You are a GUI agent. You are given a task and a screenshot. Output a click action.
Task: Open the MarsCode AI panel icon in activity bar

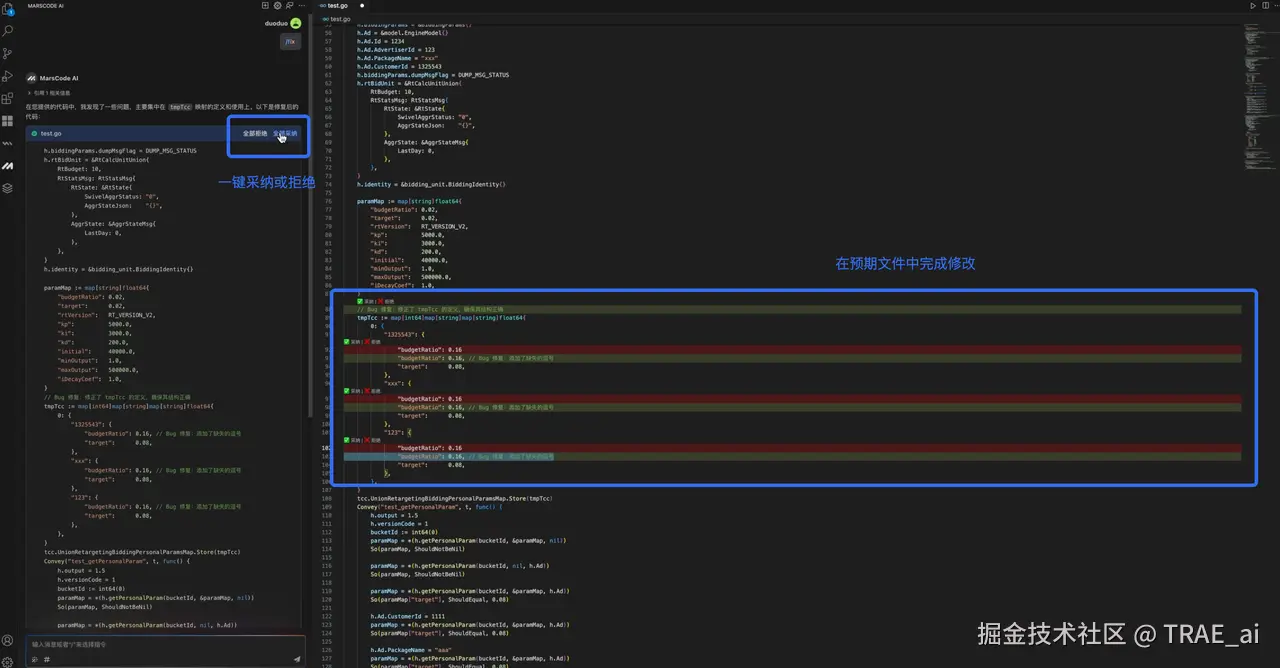tap(8, 165)
